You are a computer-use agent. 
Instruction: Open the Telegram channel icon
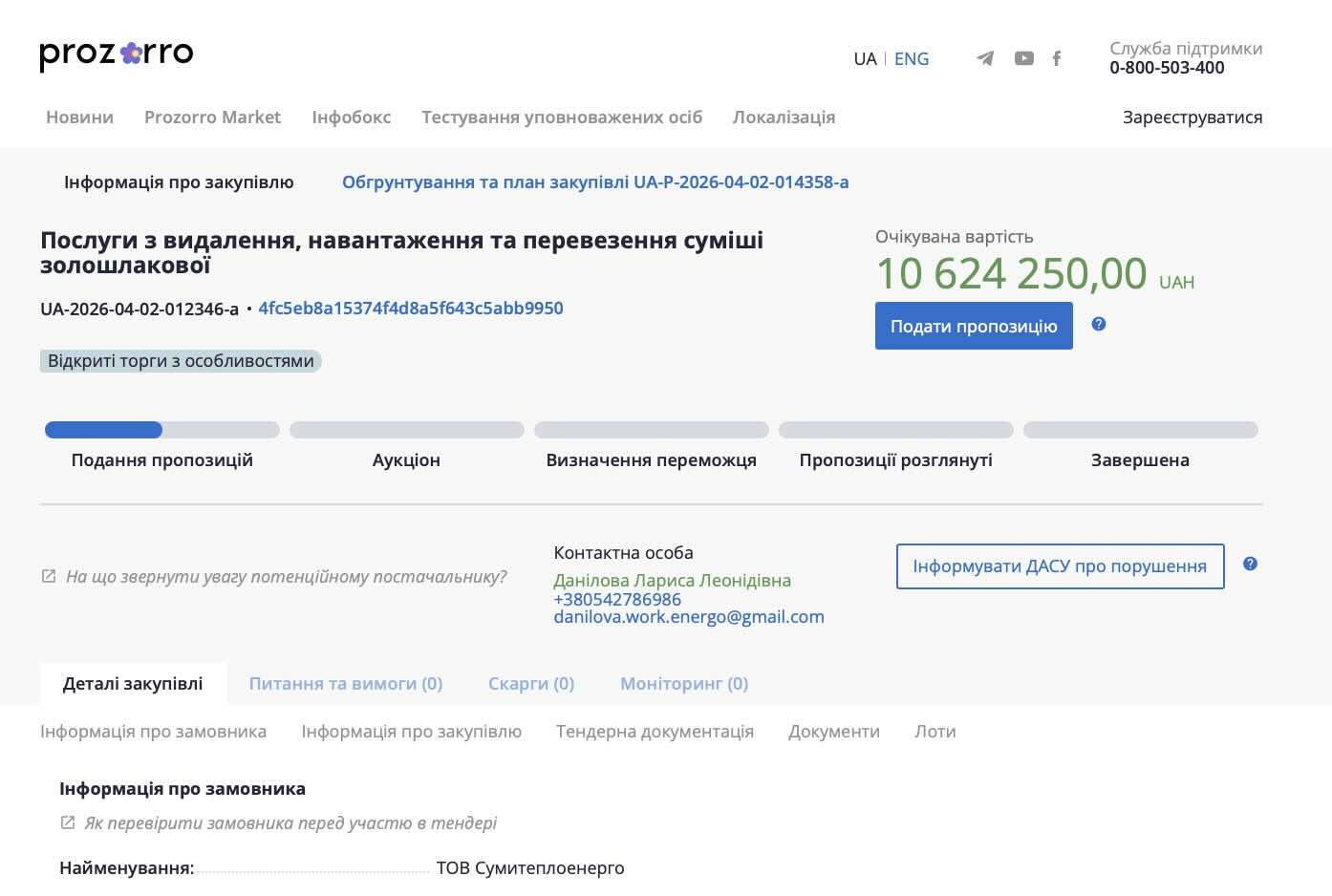(x=985, y=59)
